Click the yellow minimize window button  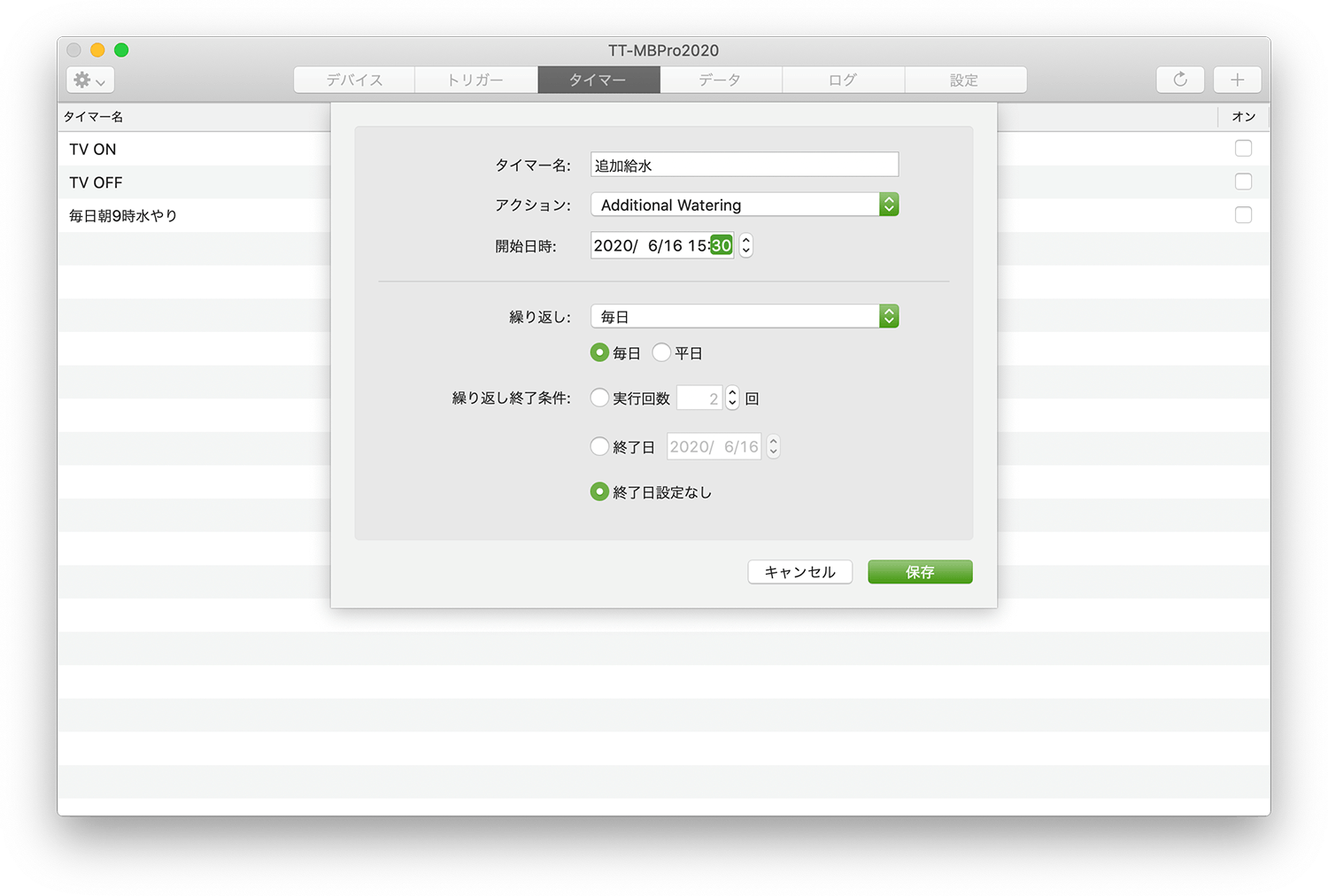tap(97, 50)
